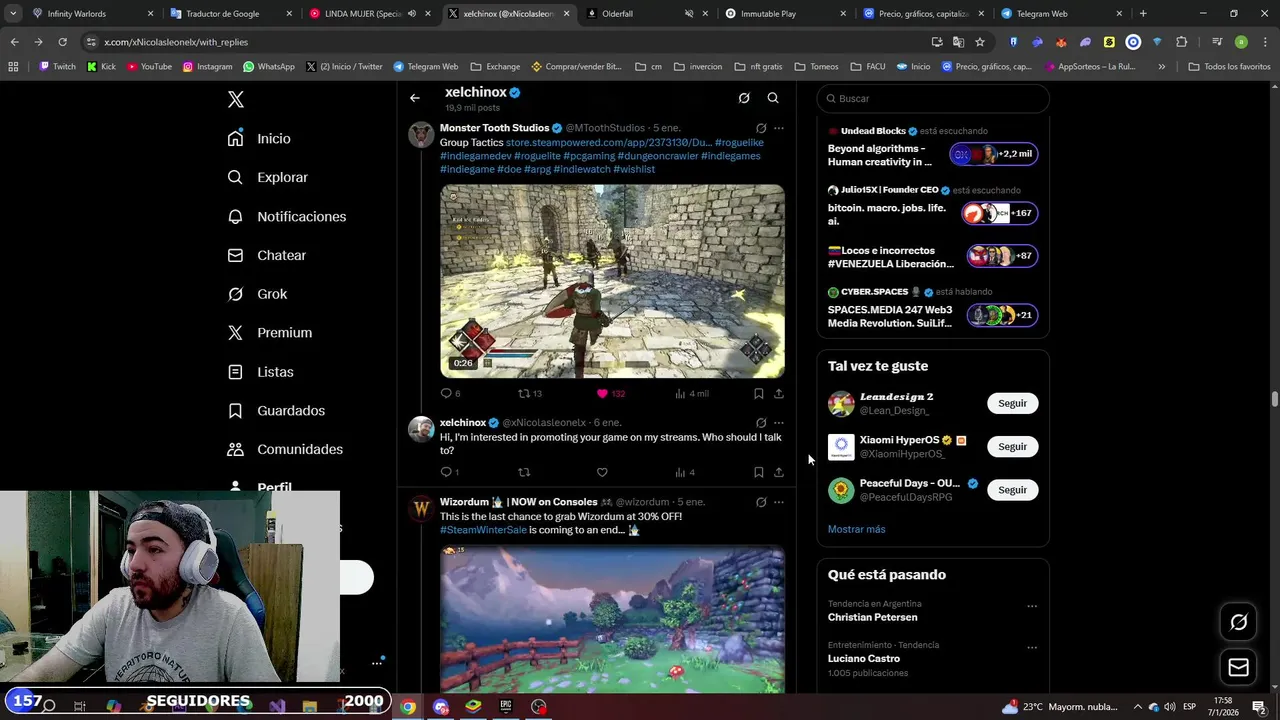The height and width of the screenshot is (720, 1280).
Task: Share the Monster Tooth Studios post
Action: pyautogui.click(x=778, y=394)
